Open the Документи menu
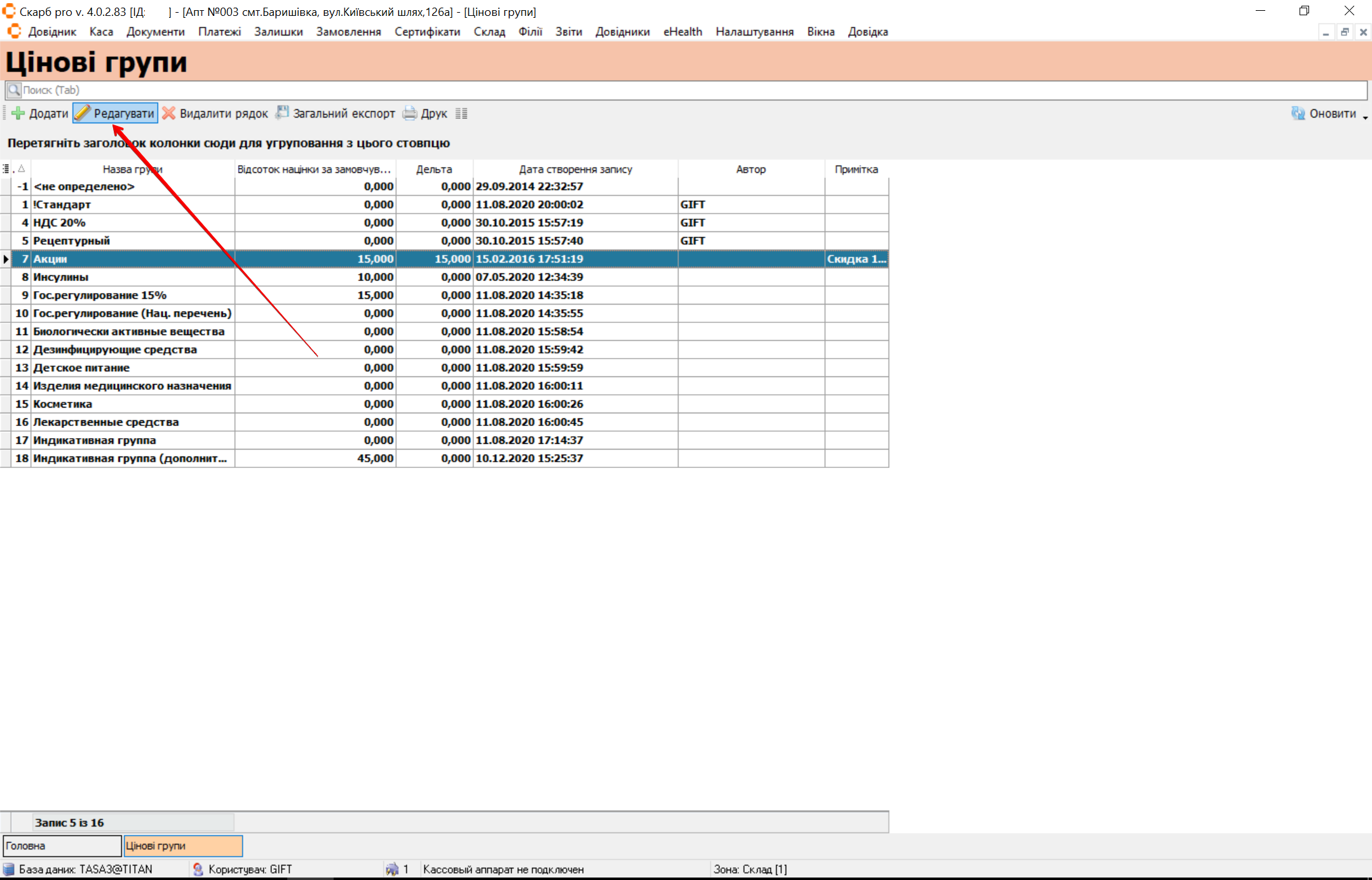 point(155,32)
